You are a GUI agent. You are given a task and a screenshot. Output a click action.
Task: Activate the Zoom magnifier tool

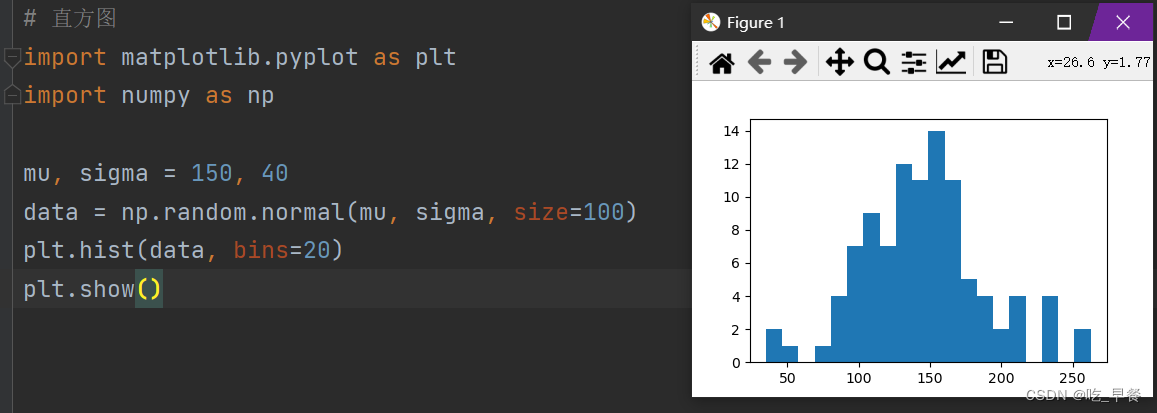pyautogui.click(x=877, y=63)
